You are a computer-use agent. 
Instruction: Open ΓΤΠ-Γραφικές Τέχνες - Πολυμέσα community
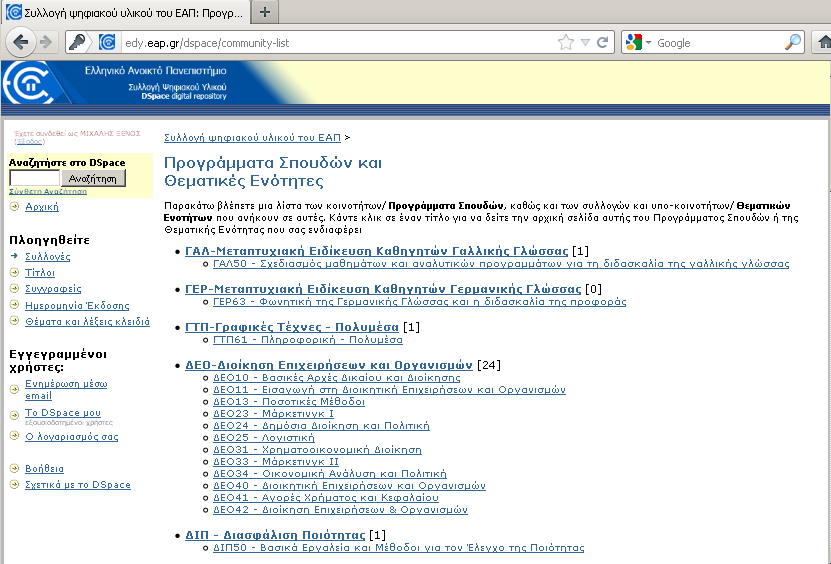pos(291,328)
